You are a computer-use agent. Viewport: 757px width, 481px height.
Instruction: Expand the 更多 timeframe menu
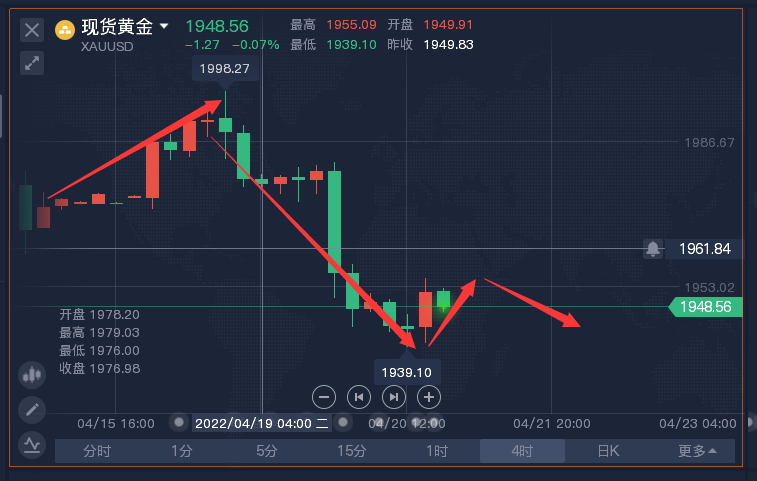(697, 451)
